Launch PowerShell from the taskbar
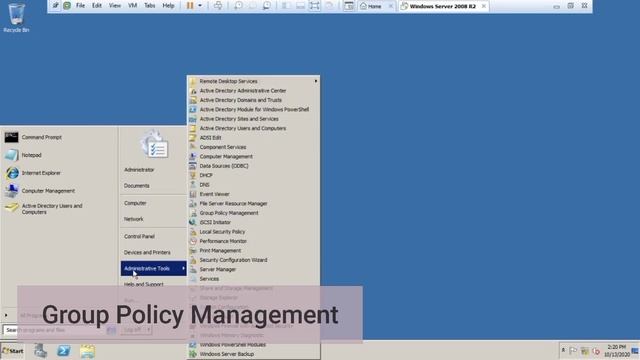640x360 pixels. (x=63, y=351)
